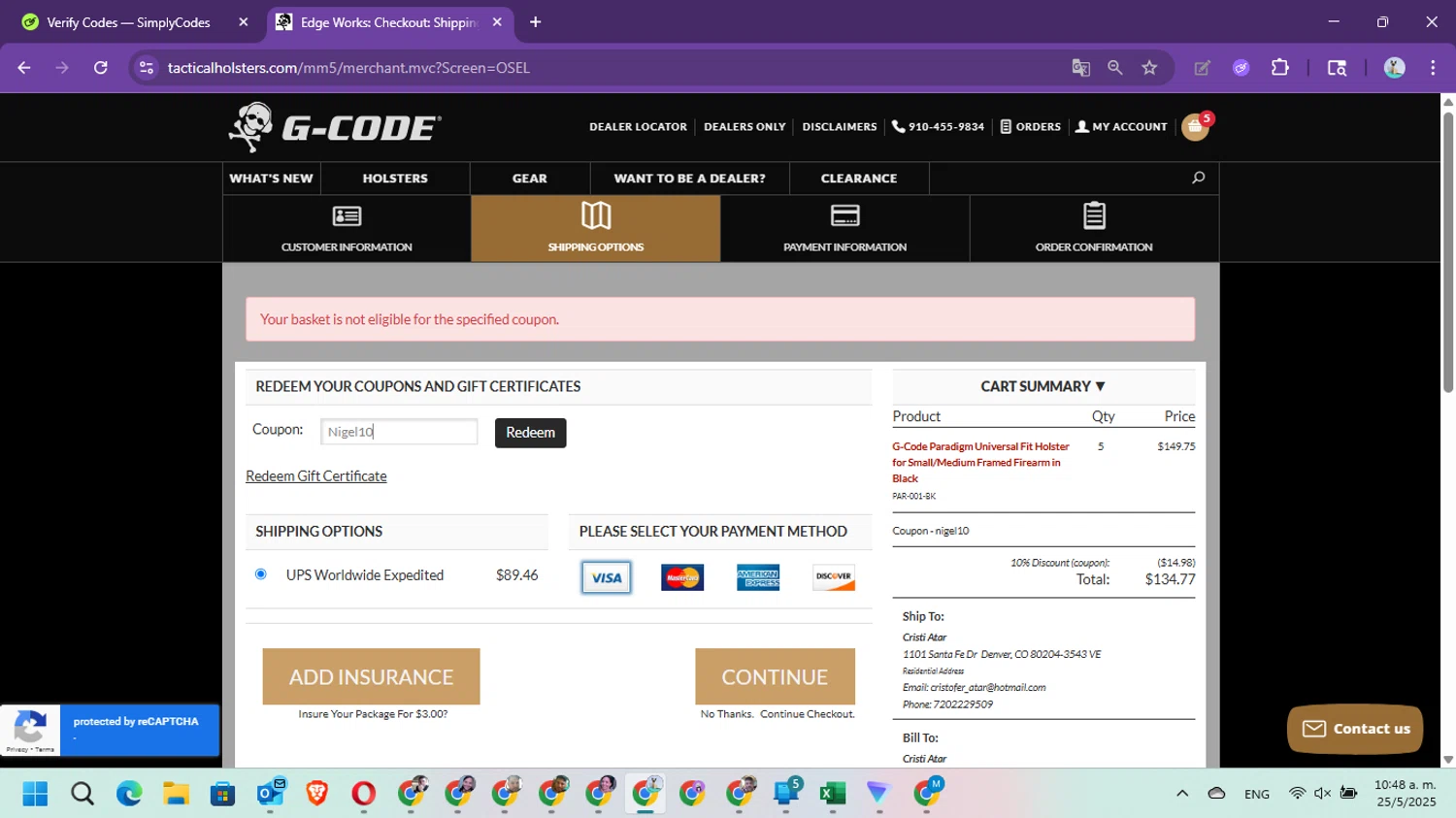
Task: Click the Redeem Gift Certificate link
Action: [316, 476]
